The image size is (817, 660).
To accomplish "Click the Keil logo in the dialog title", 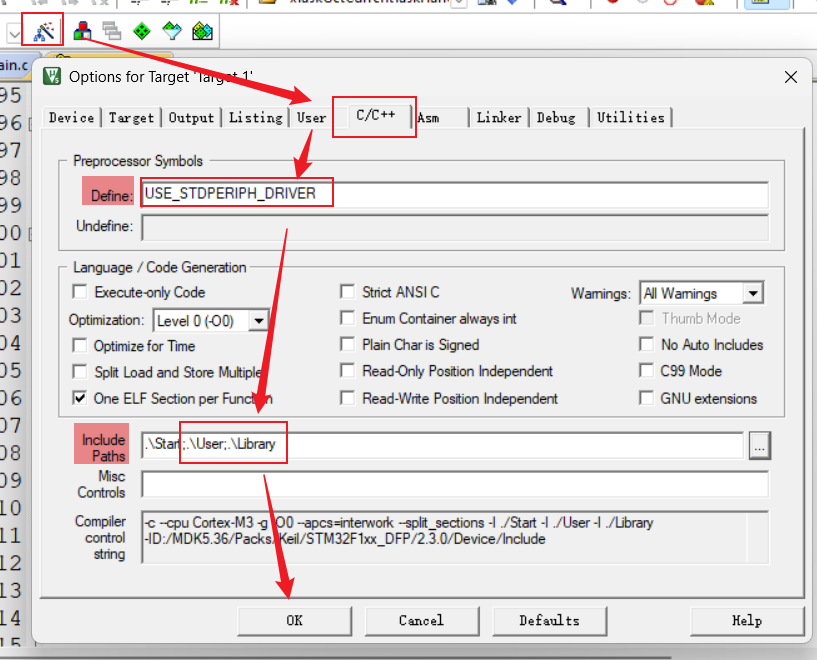I will point(52,77).
